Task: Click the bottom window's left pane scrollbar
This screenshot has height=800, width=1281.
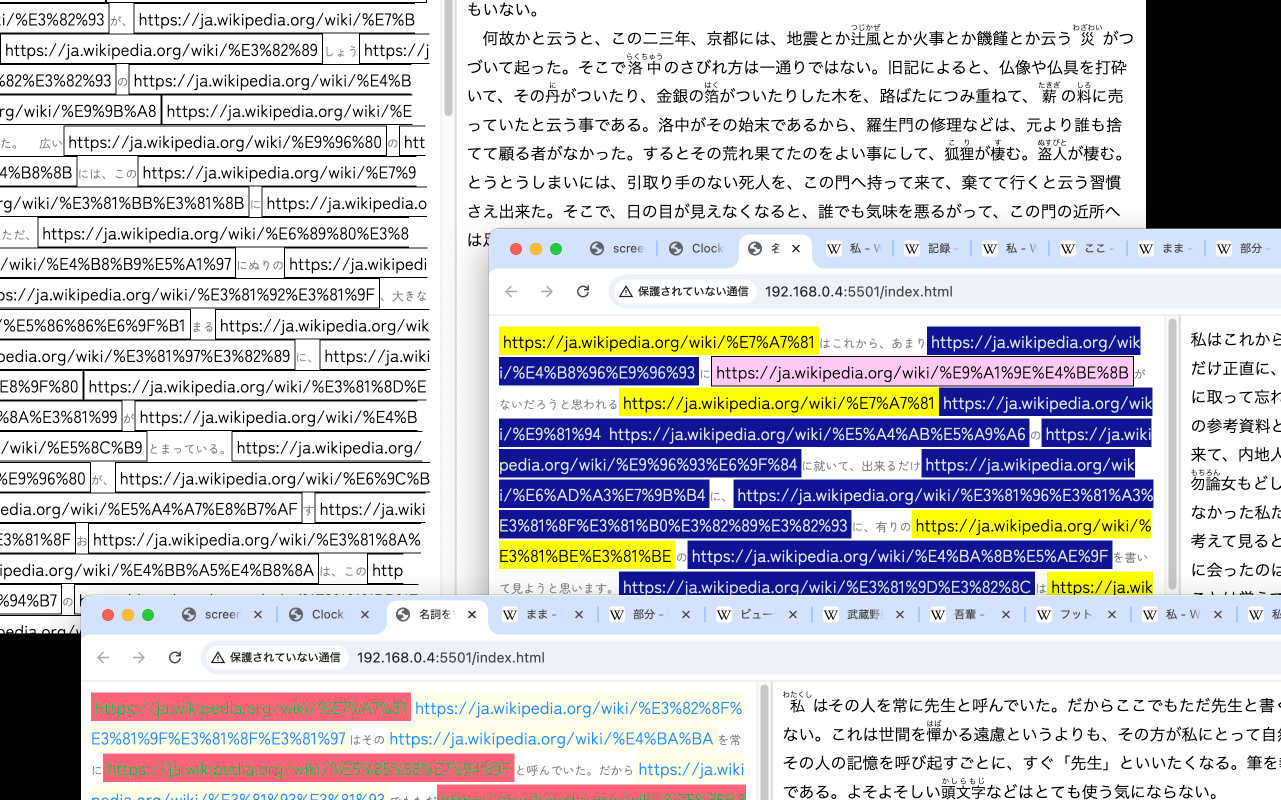Action: click(765, 741)
